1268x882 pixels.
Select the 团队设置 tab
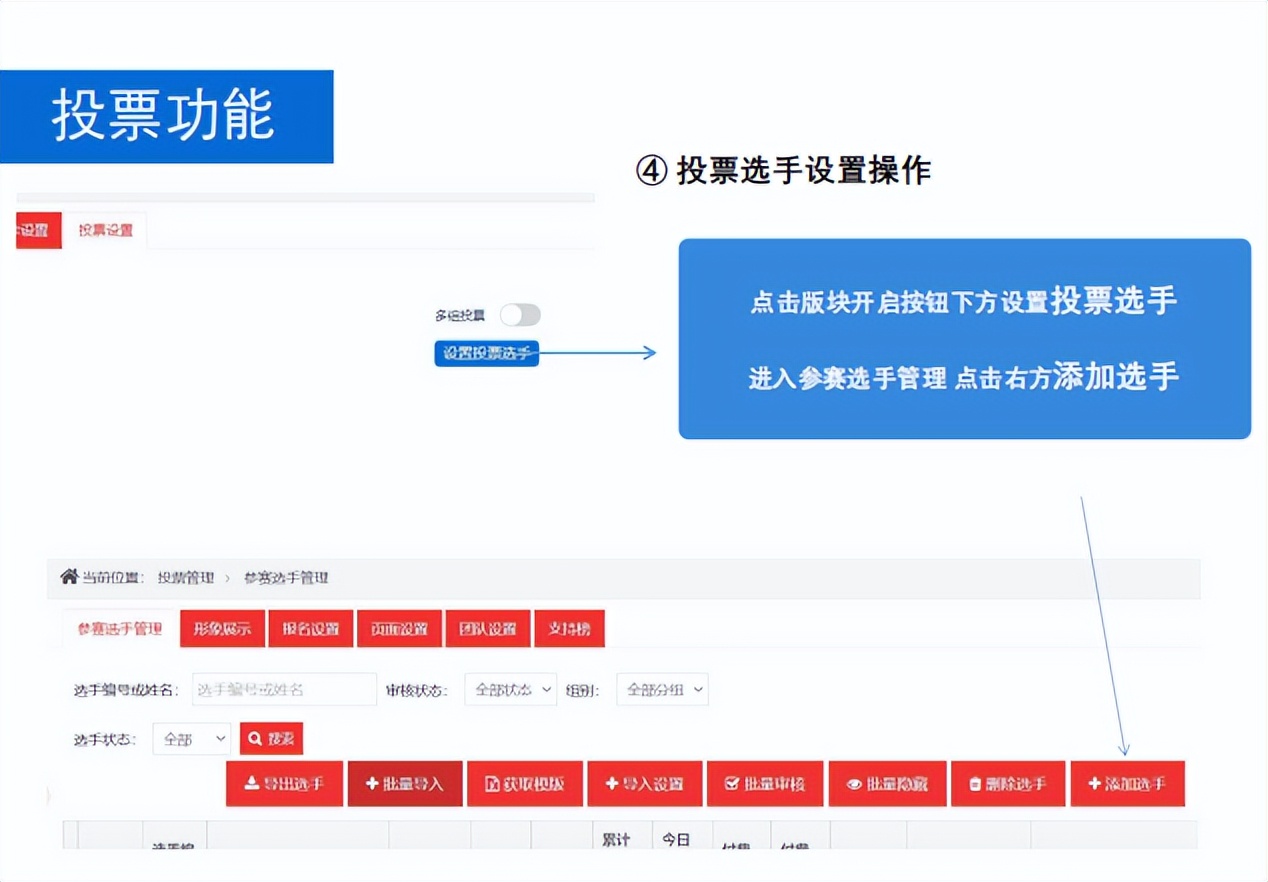click(x=488, y=628)
